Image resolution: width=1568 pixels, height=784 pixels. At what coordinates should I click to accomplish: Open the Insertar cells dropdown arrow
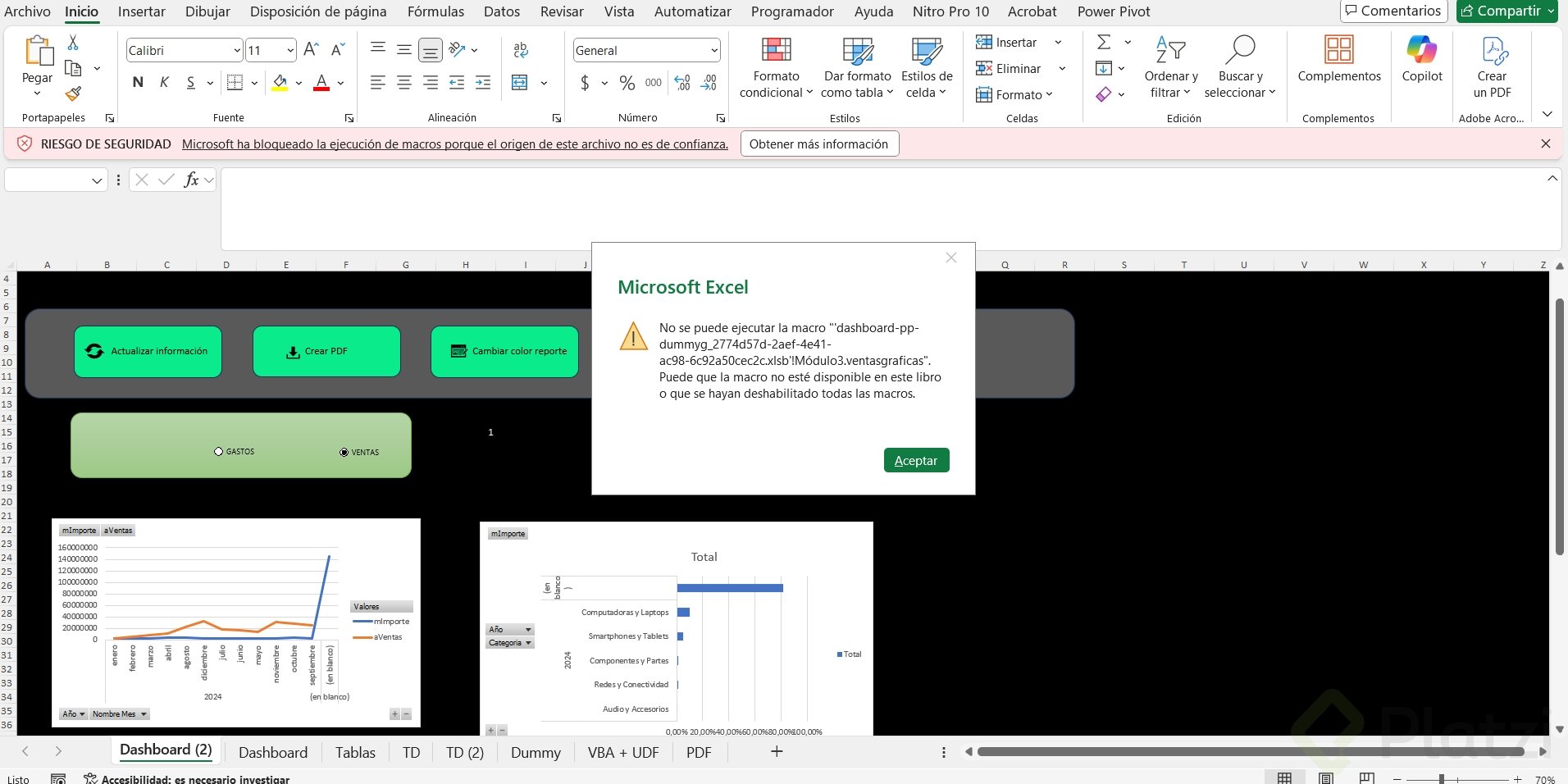pyautogui.click(x=1058, y=43)
